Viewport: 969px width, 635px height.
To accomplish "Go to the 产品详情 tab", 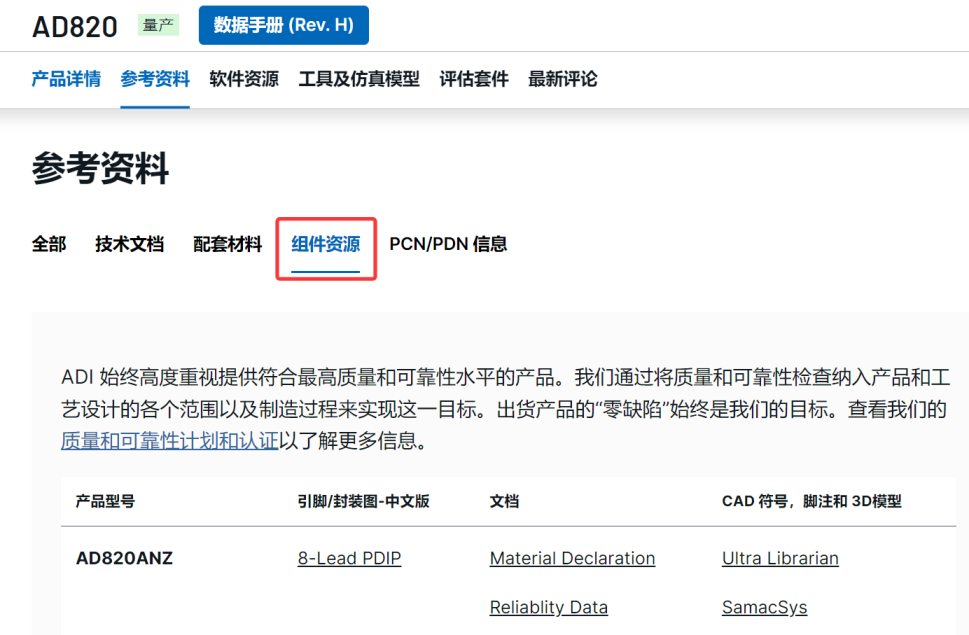I will (x=66, y=79).
